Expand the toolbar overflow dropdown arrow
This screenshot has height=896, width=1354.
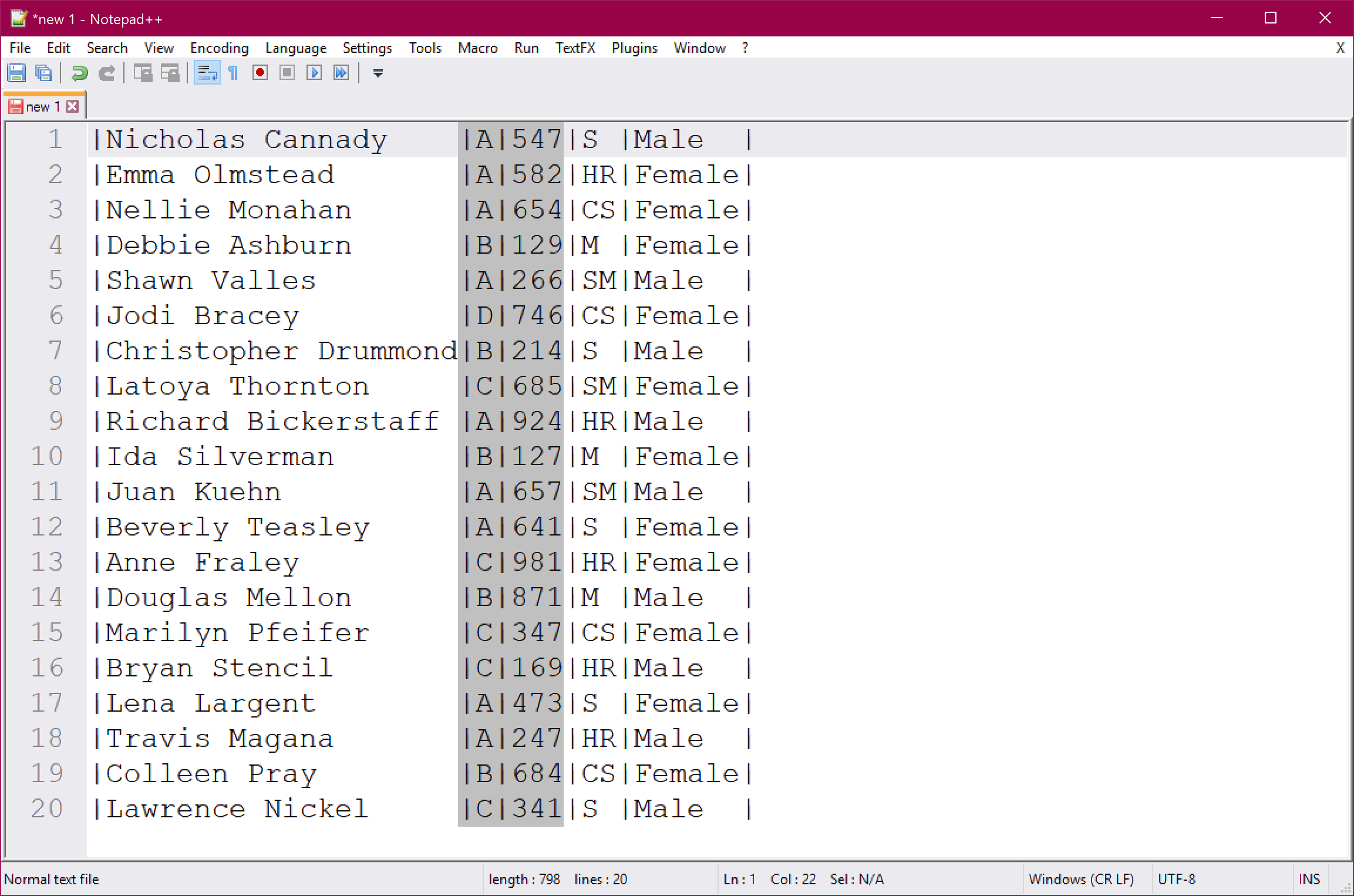click(378, 73)
